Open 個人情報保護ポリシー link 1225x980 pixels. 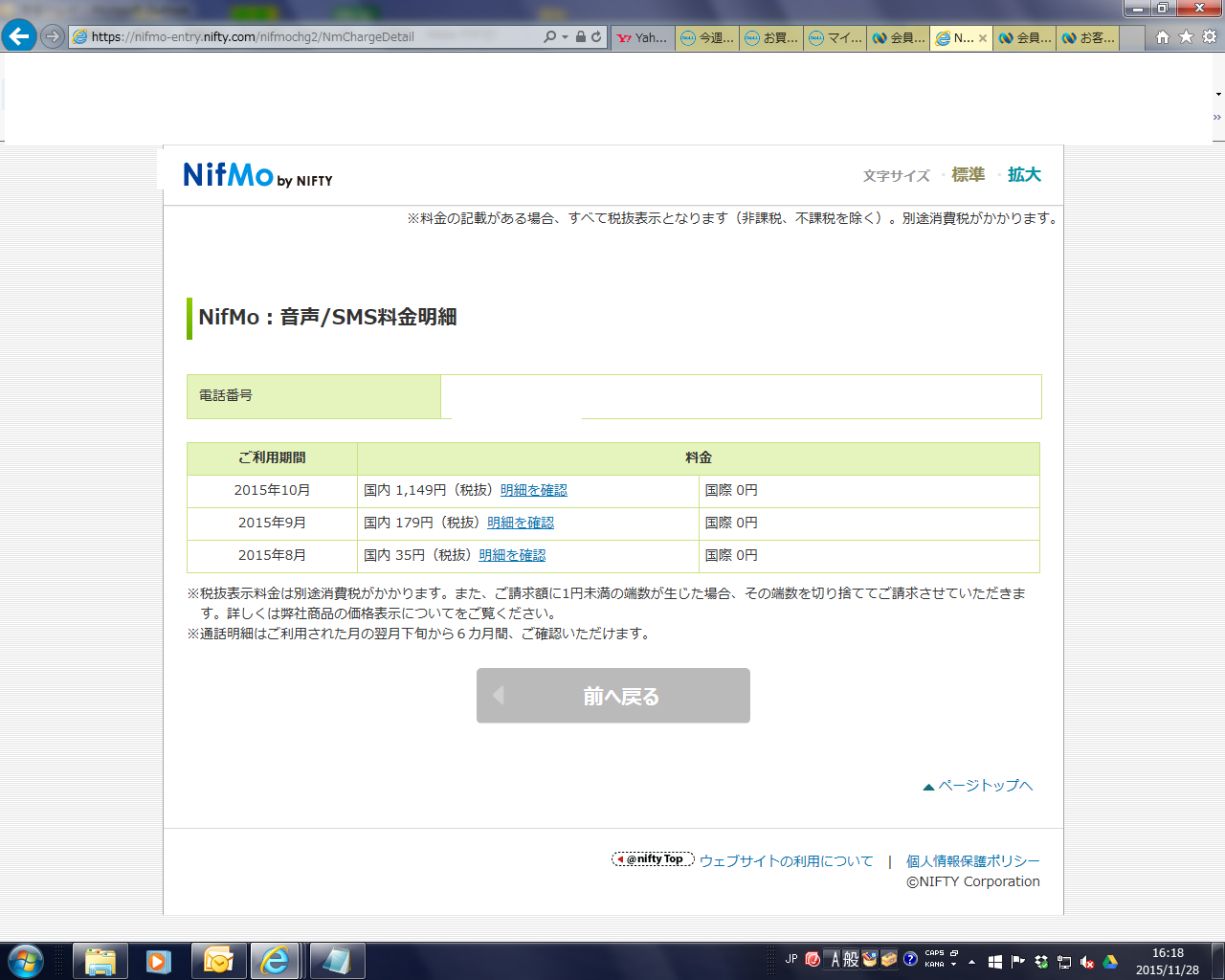tap(972, 861)
